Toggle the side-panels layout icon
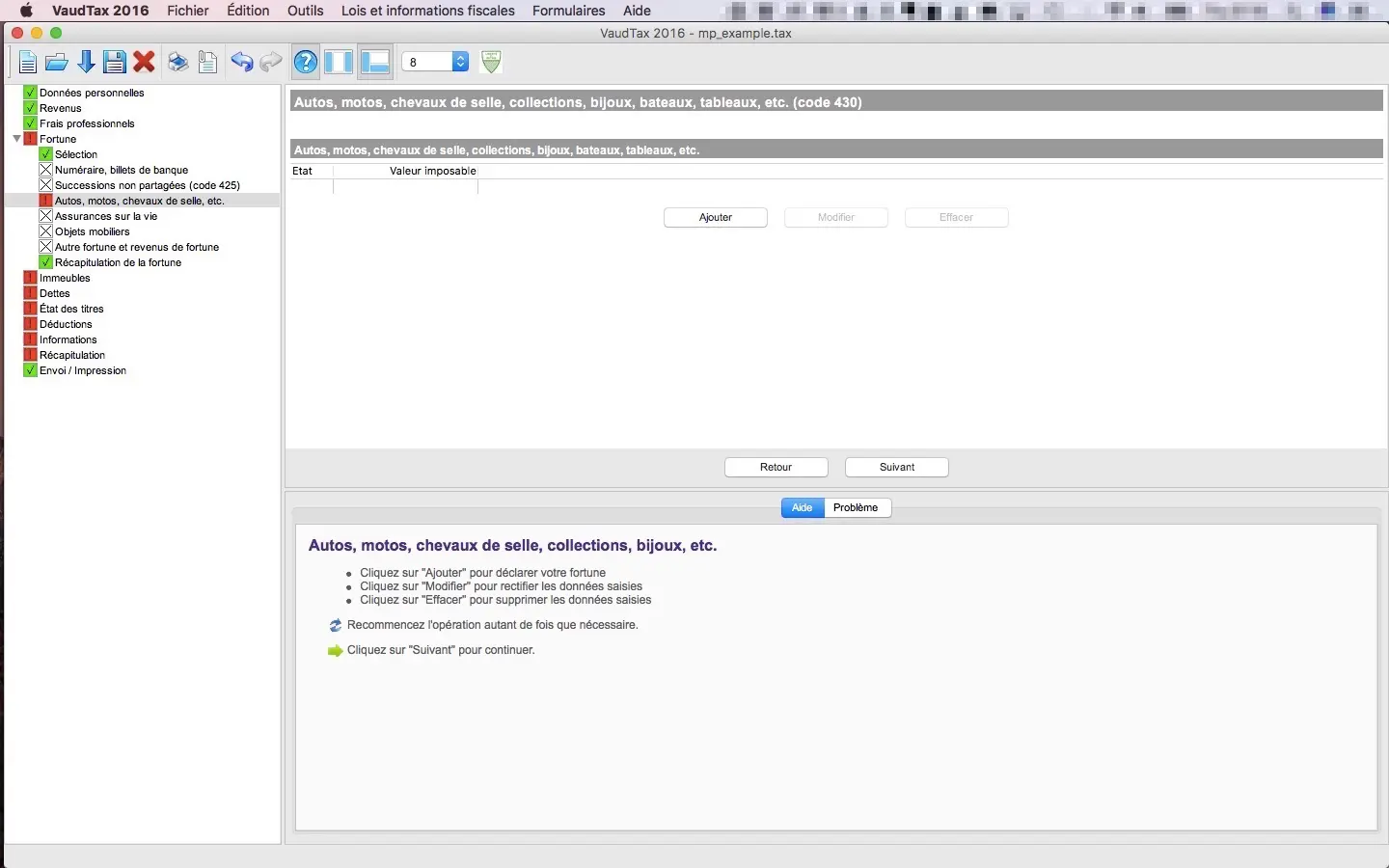This screenshot has height=868, width=1389. [339, 63]
